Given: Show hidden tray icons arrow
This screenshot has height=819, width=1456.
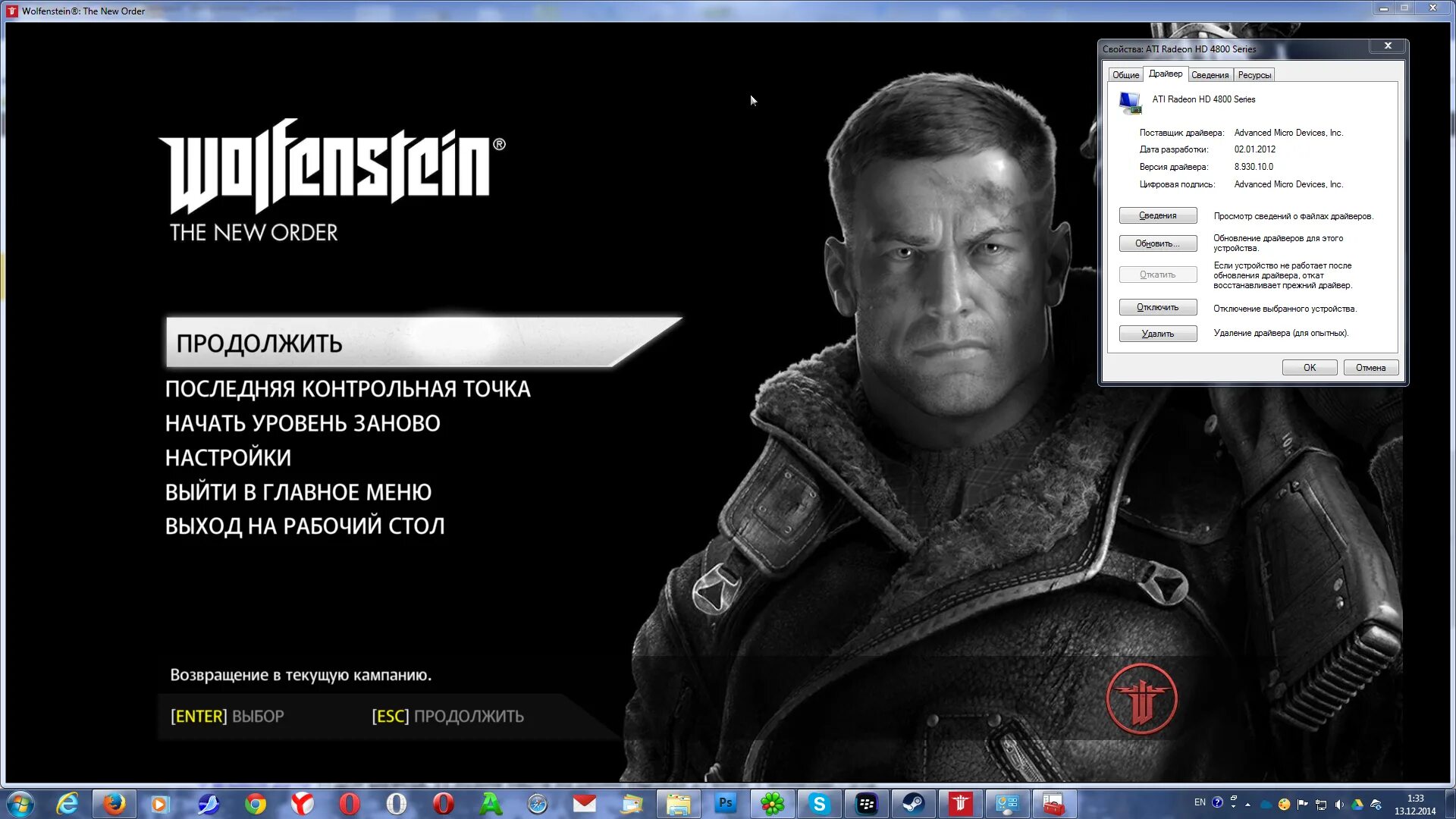Looking at the screenshot, I should click(1248, 805).
